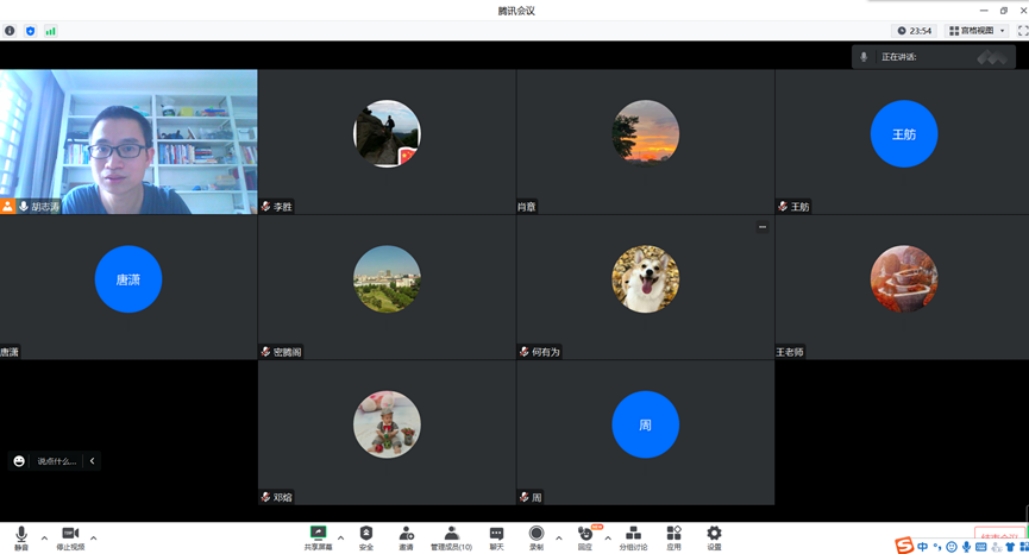Open the camera options arrow beside stop video
The image size is (1029, 555).
point(94,538)
